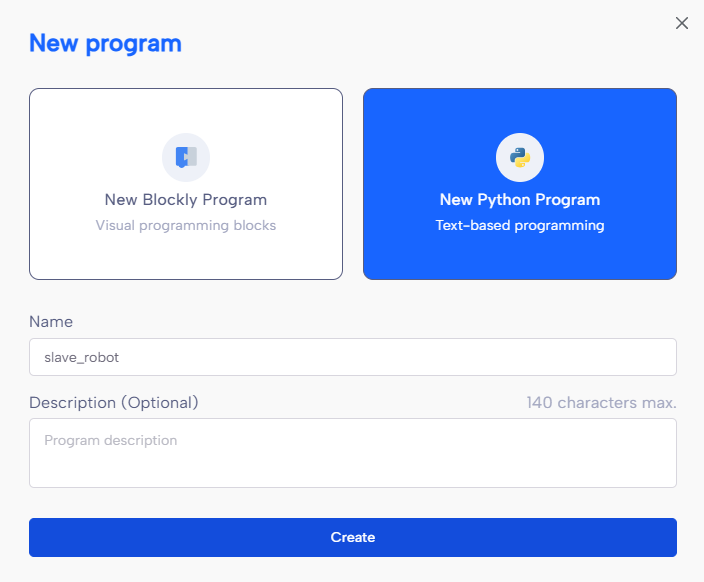Click the "Program description" placeholder text
Viewport: 704px width, 582px height.
pyautogui.click(x=110, y=441)
